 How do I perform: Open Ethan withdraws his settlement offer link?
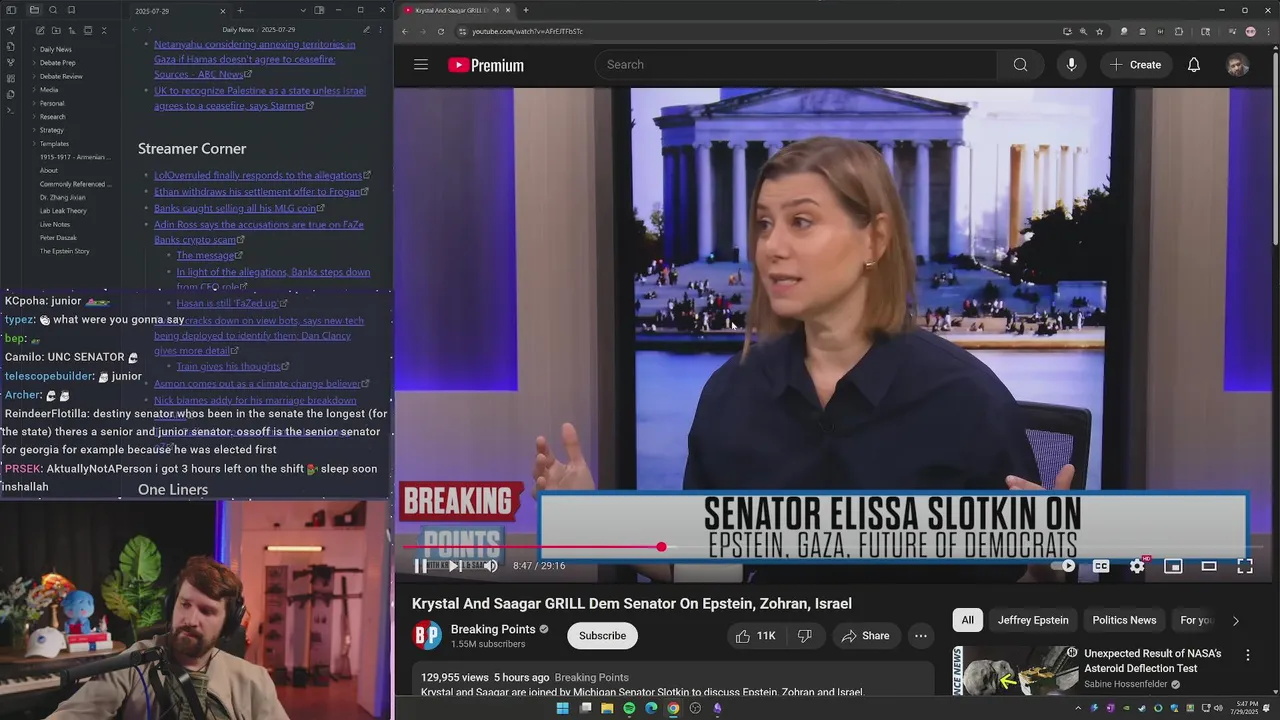coord(257,191)
